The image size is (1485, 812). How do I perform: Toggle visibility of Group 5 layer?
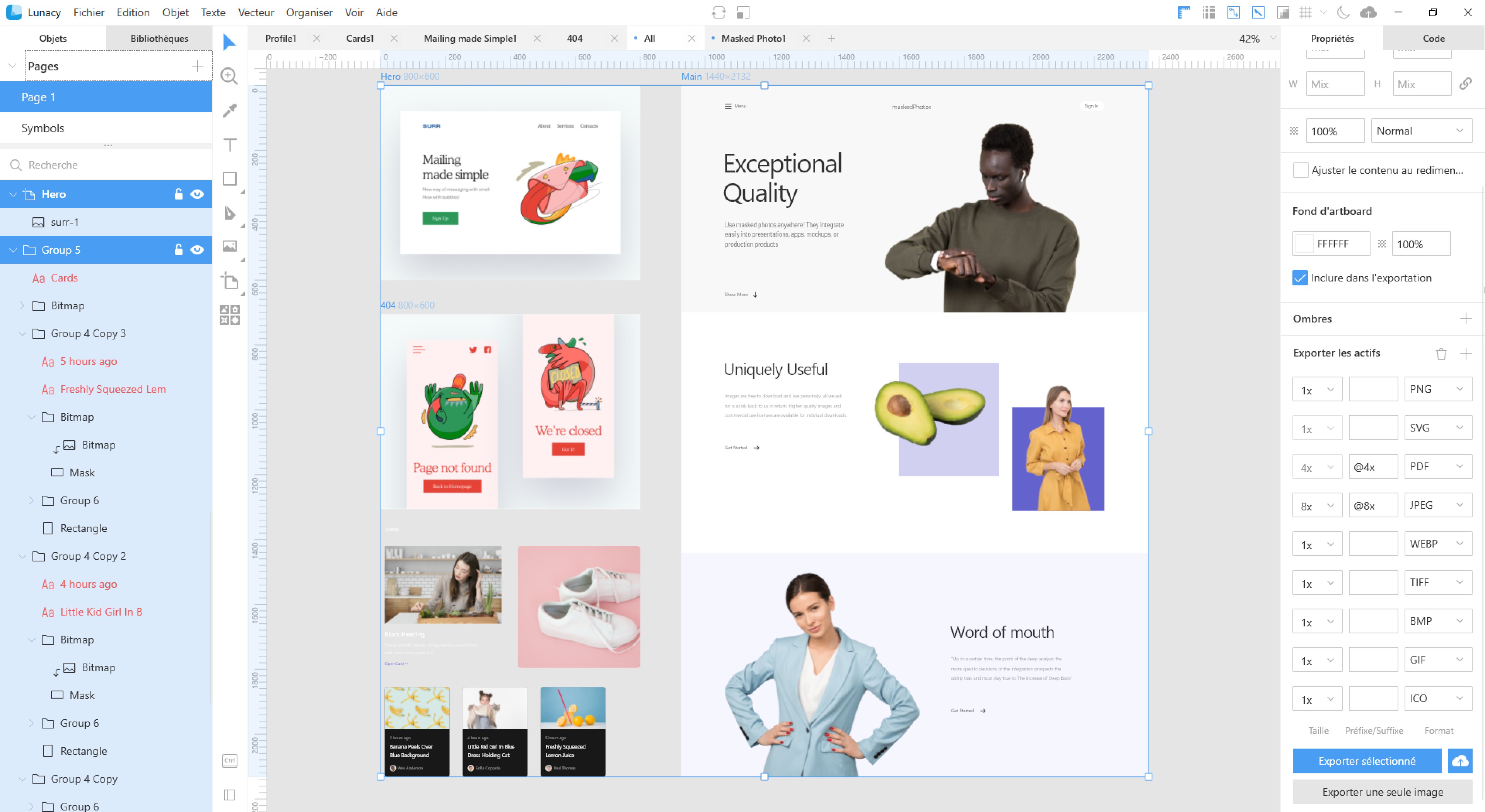click(197, 249)
